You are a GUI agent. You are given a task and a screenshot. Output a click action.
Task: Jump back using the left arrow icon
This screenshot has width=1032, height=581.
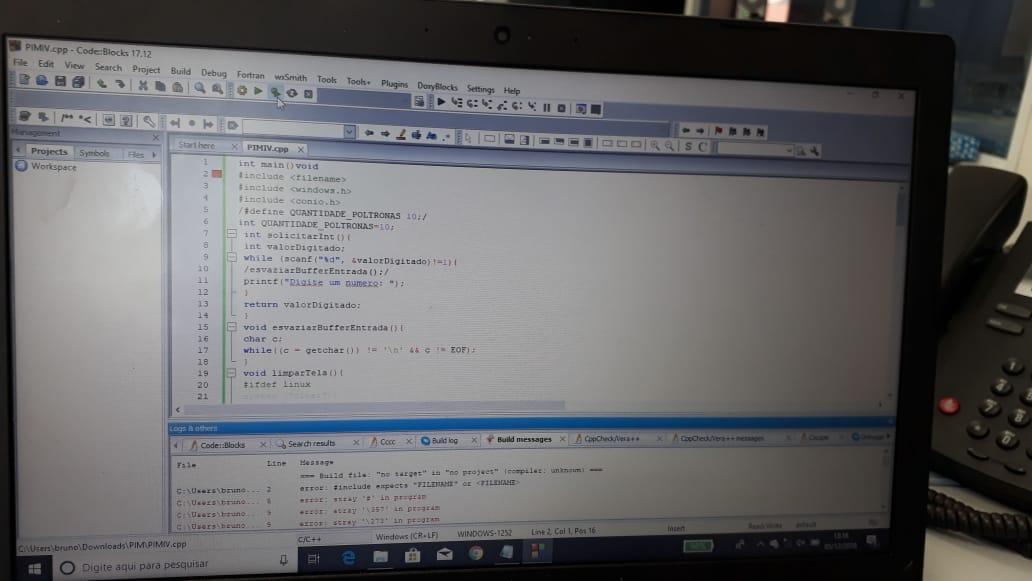pyautogui.click(x=685, y=130)
